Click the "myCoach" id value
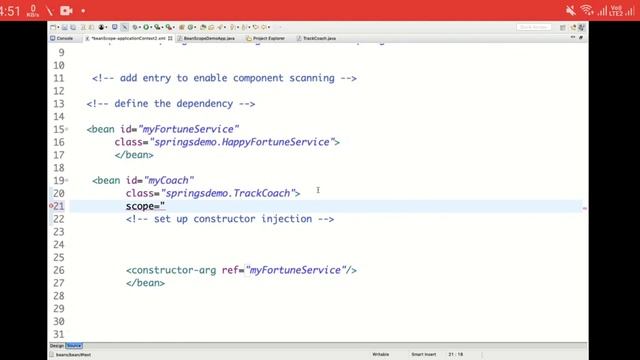This screenshot has width=640, height=360. pos(169,180)
